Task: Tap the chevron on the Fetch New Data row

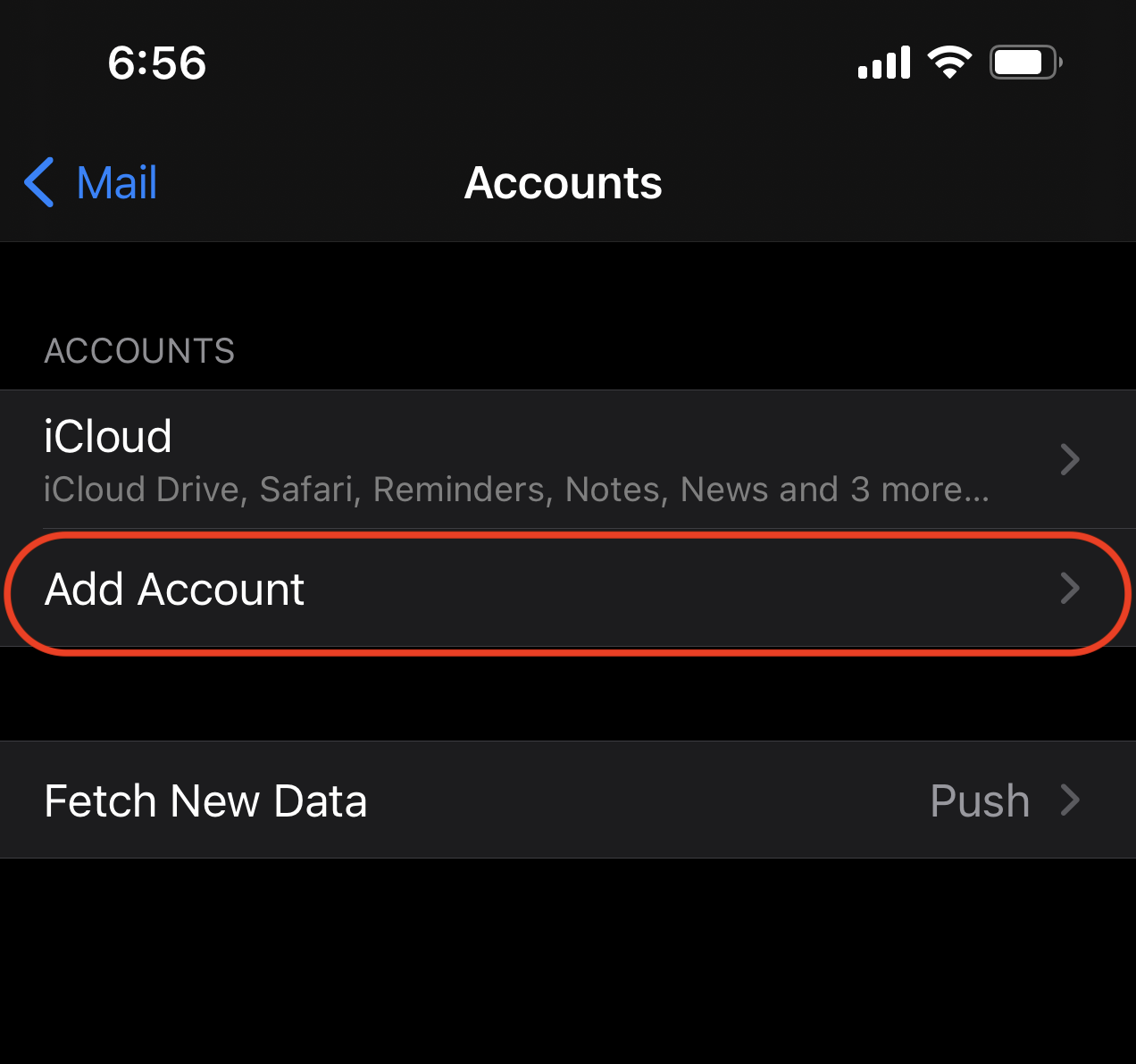Action: click(x=1070, y=800)
